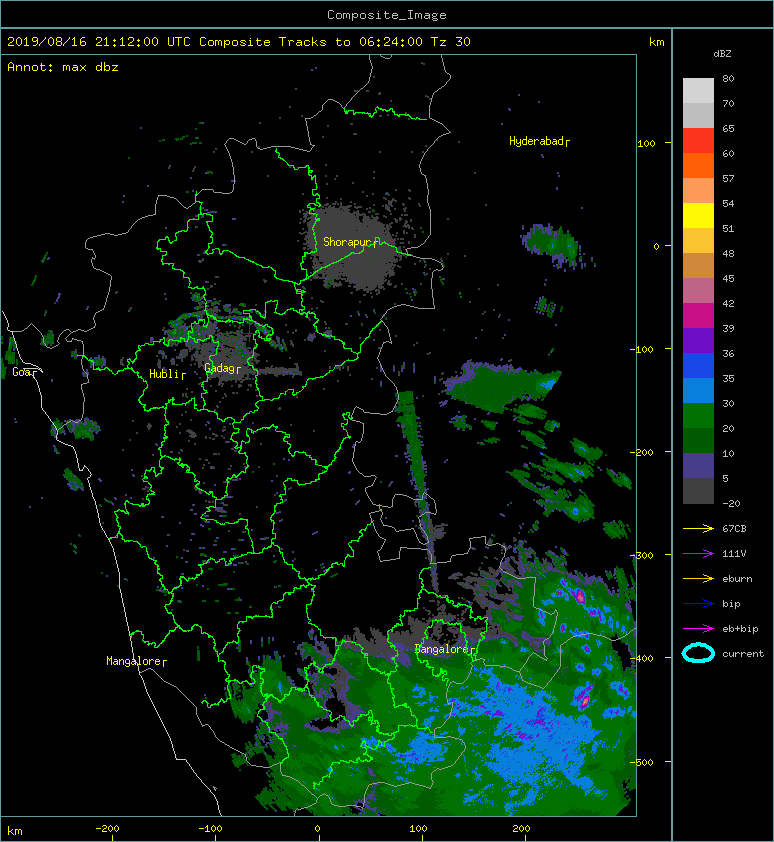Click the eburn arrow legend icon
774x842 pixels.
[698, 579]
